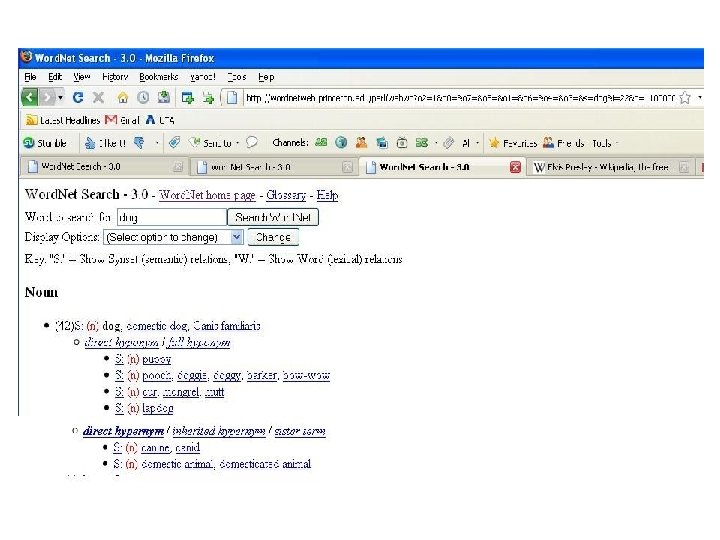Screen dimensions: 720x540
Task: Close the active WordNet Search tab
Action: (515, 167)
